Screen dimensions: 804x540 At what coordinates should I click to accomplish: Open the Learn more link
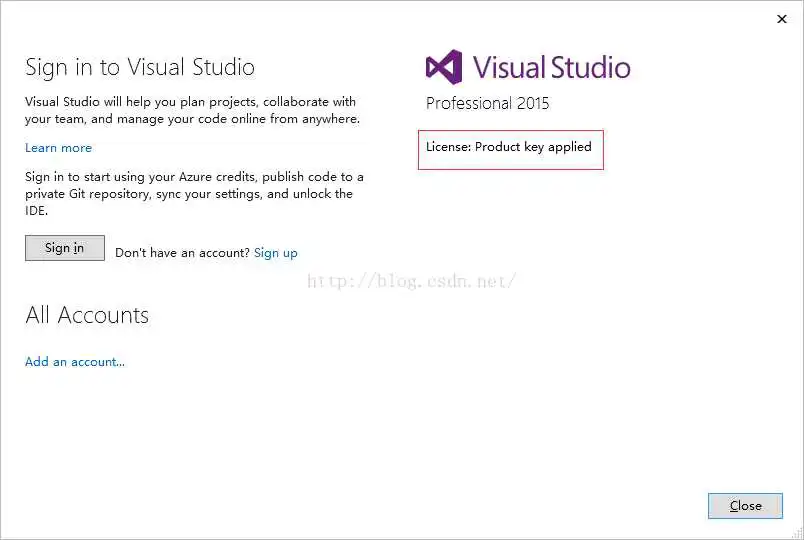tap(58, 148)
